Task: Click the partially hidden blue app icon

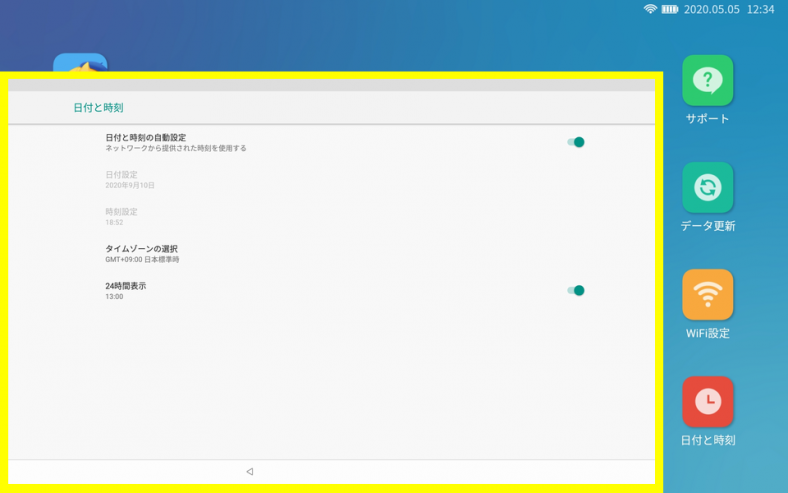Action: point(80,62)
